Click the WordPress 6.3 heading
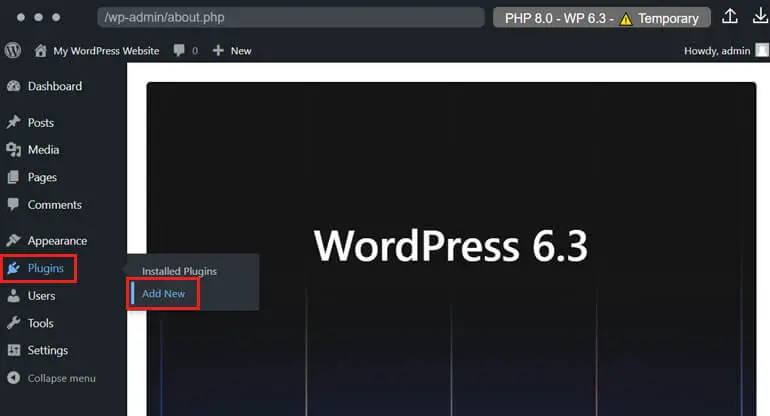This screenshot has height=416, width=770. (x=451, y=245)
